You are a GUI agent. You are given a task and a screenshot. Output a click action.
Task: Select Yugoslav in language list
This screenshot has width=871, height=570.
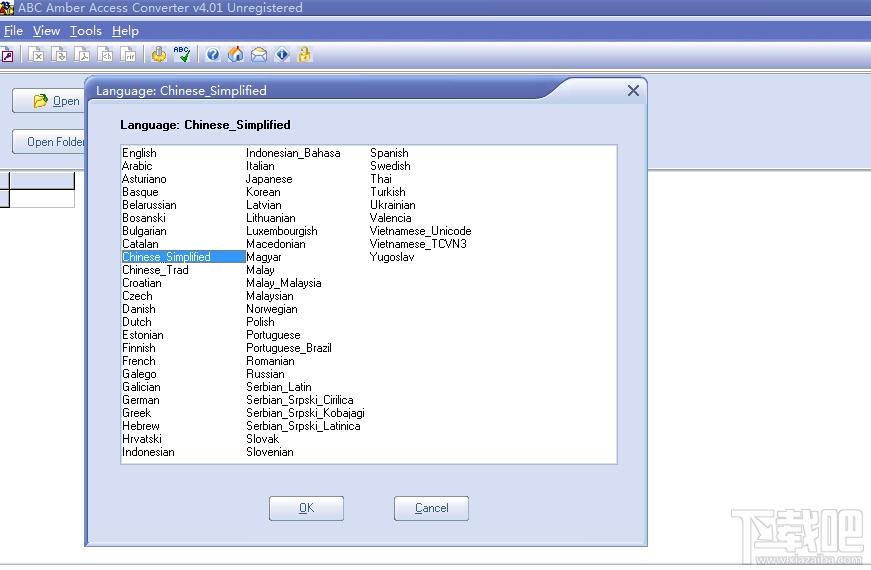click(x=392, y=257)
